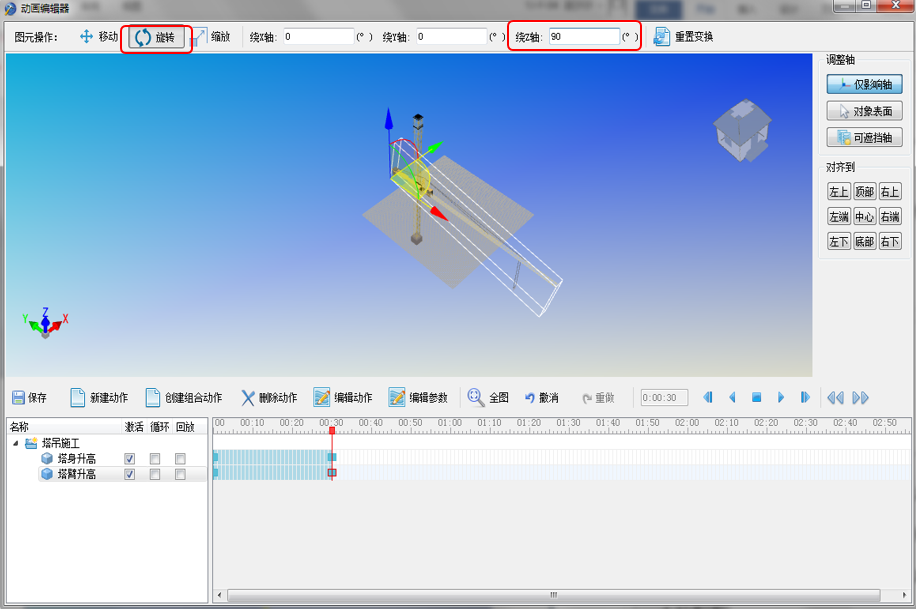Click the timeline scrollbar left arrow
Image resolution: width=916 pixels, height=609 pixels.
[x=220, y=595]
